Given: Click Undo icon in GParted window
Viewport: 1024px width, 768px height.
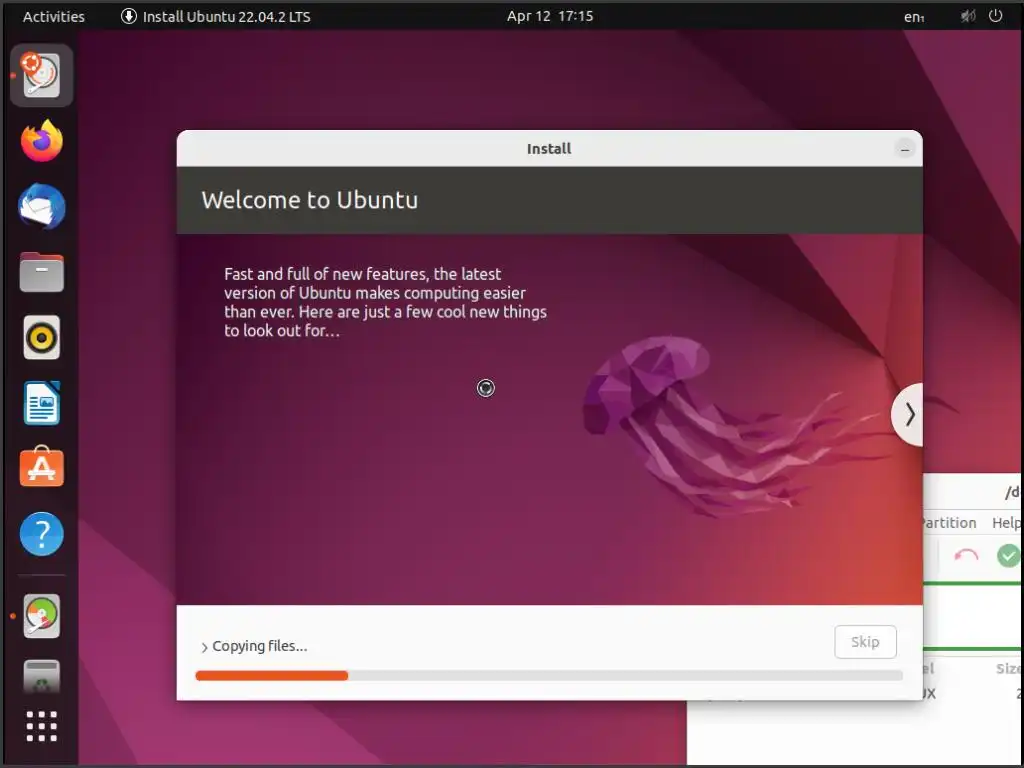Looking at the screenshot, I should pyautogui.click(x=966, y=556).
